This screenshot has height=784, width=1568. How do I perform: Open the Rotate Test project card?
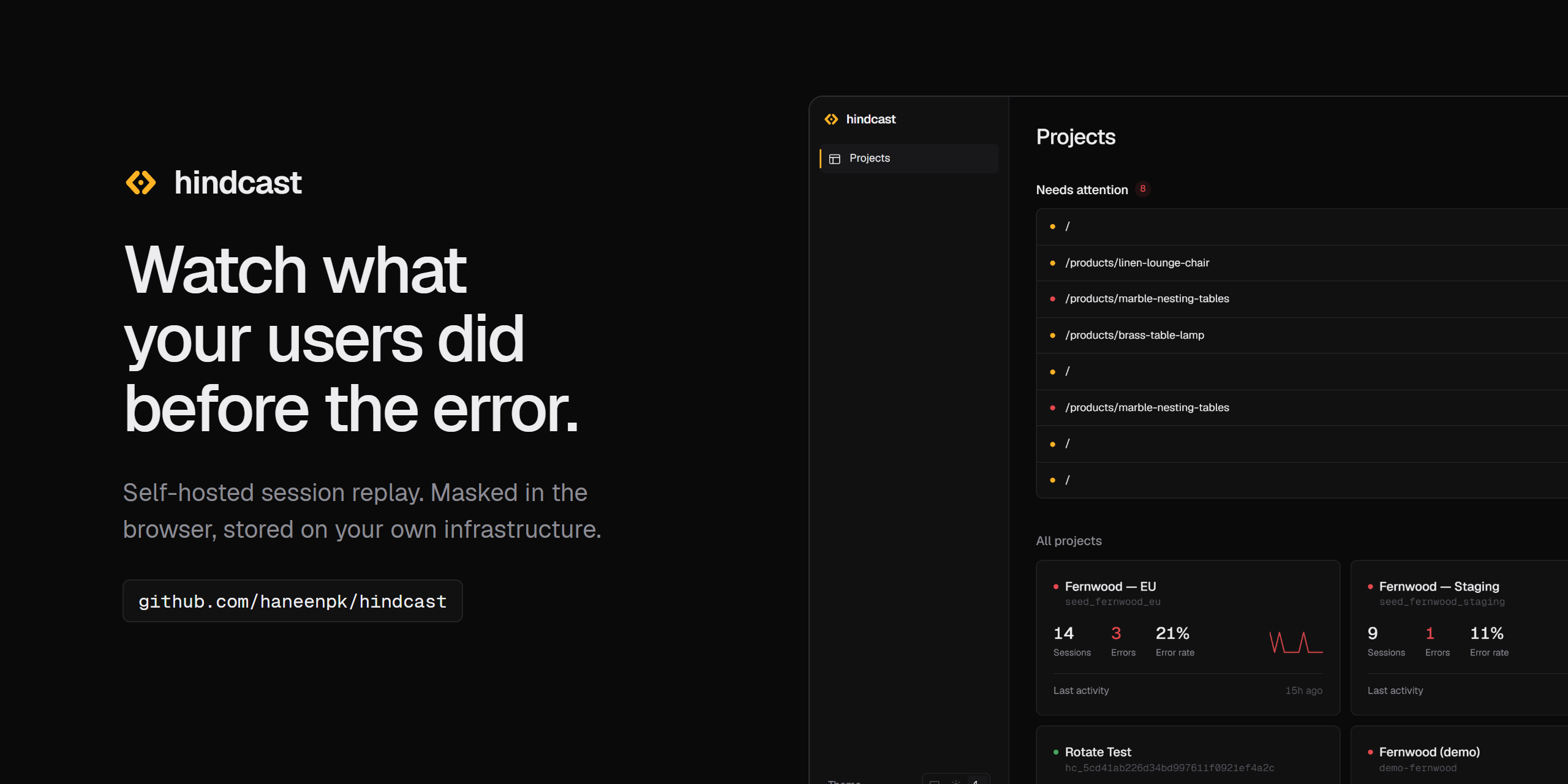click(x=1188, y=755)
